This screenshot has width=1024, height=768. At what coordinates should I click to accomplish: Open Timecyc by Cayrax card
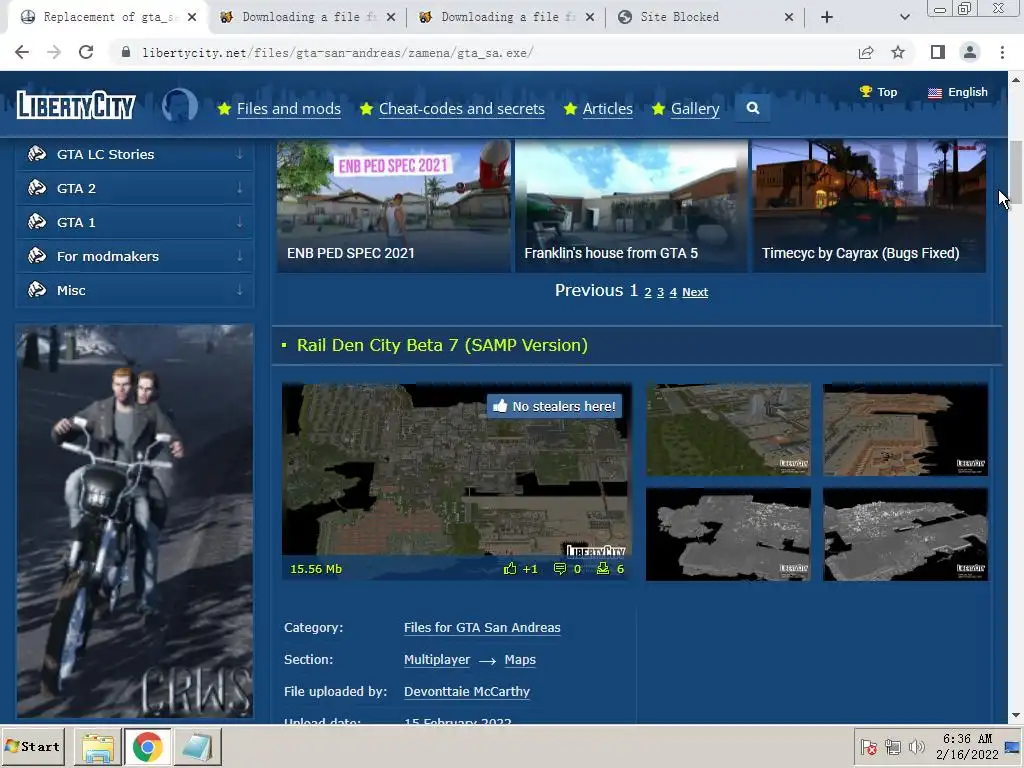click(x=869, y=205)
